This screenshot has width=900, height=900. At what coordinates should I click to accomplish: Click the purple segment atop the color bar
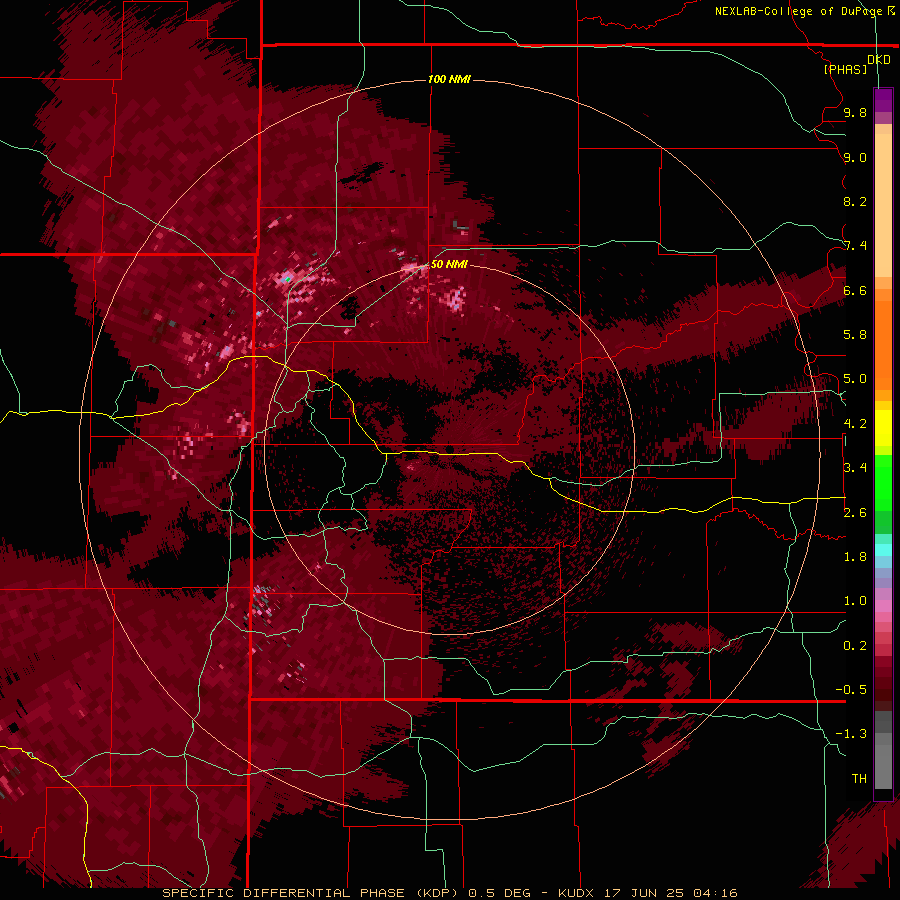pyautogui.click(x=883, y=101)
